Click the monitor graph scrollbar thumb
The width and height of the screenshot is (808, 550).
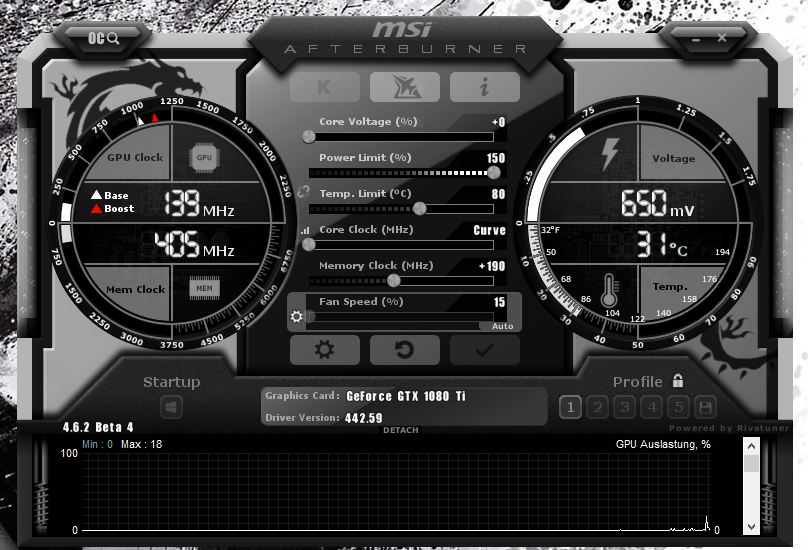[751, 463]
